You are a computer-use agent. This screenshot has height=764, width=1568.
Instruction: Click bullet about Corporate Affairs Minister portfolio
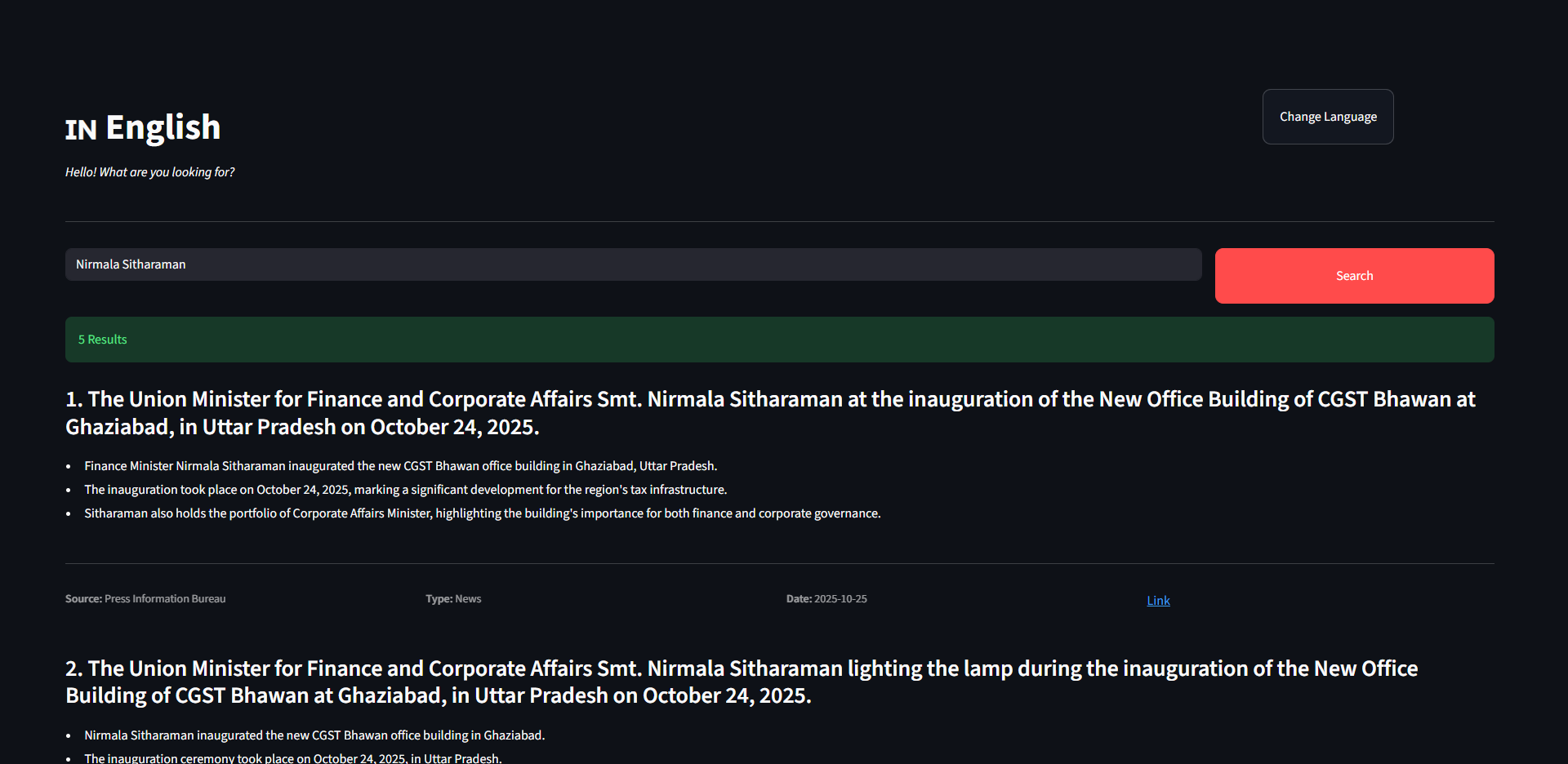[x=482, y=513]
